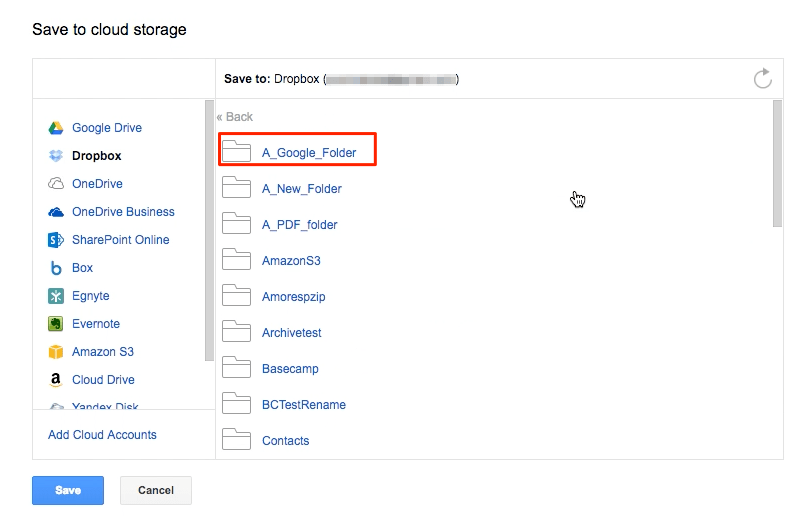The image size is (811, 525).
Task: Open the Amorespzip folder name
Action: pyautogui.click(x=294, y=297)
